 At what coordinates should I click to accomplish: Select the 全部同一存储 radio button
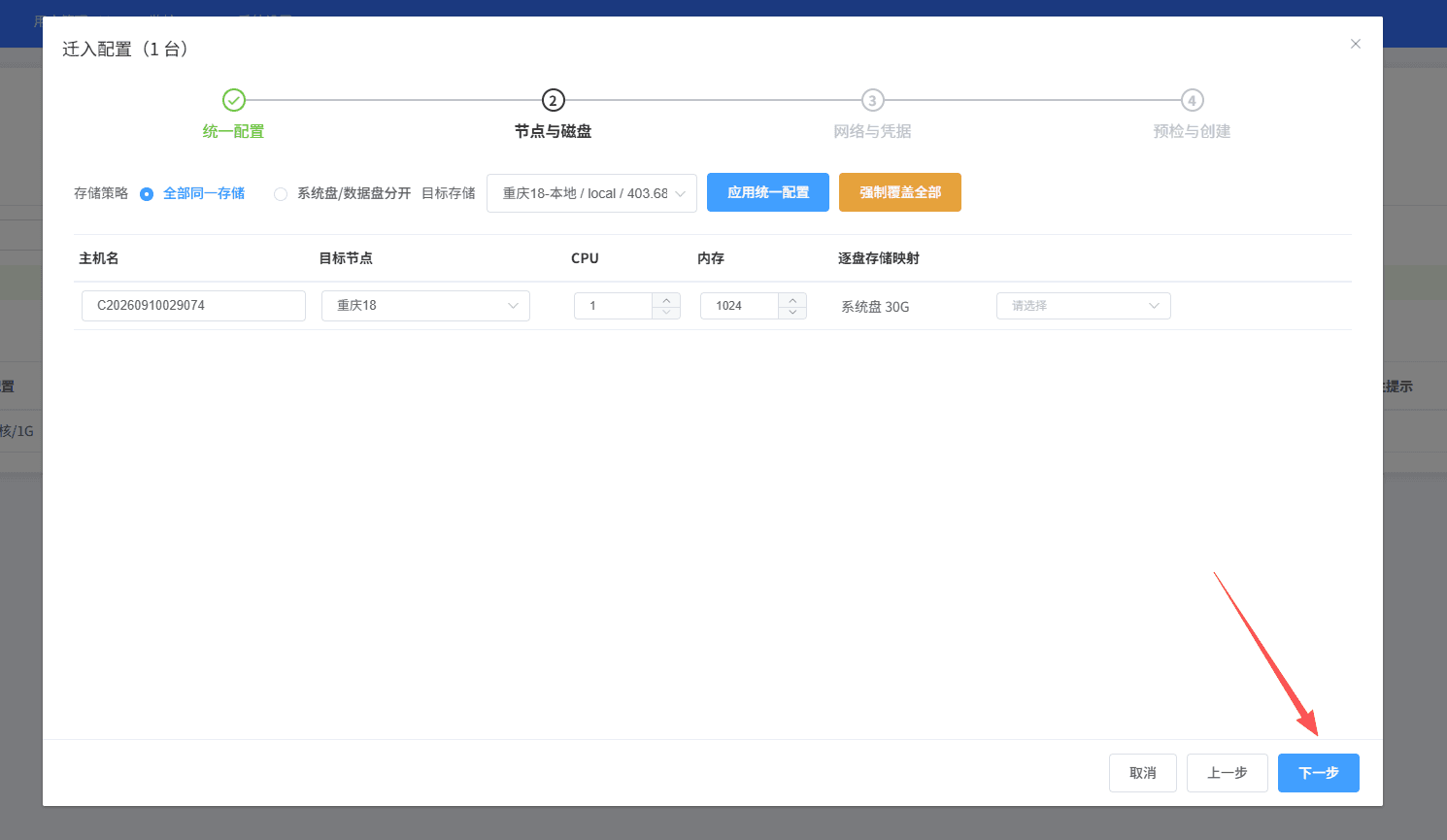point(147,194)
